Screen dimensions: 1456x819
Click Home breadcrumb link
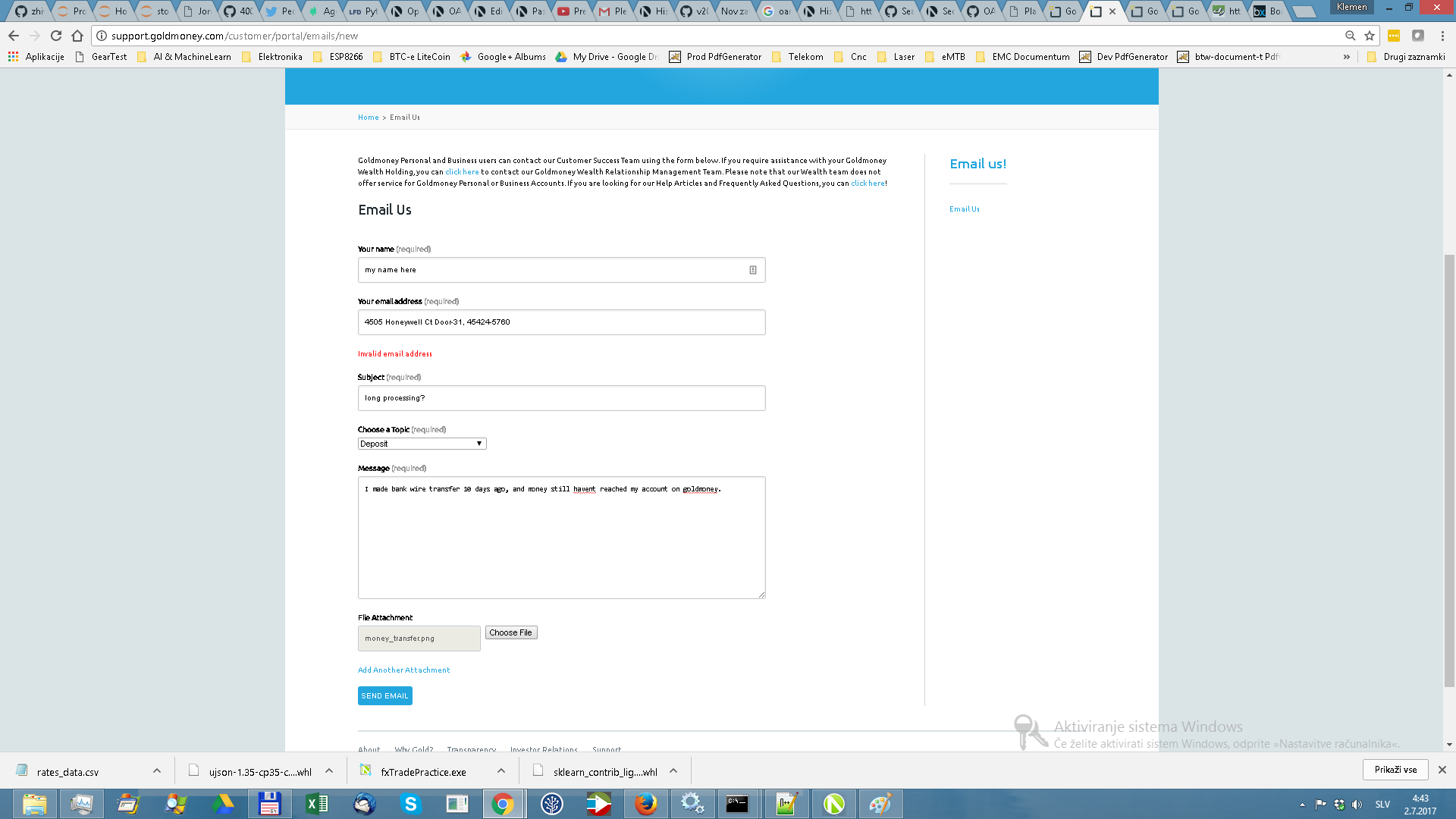pyautogui.click(x=369, y=118)
